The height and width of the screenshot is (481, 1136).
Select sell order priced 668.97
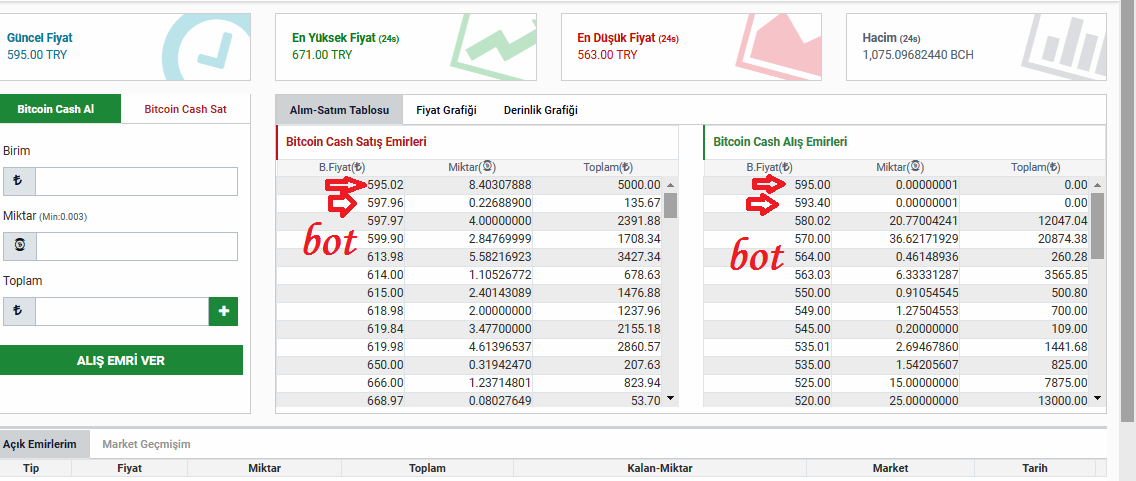tap(469, 400)
